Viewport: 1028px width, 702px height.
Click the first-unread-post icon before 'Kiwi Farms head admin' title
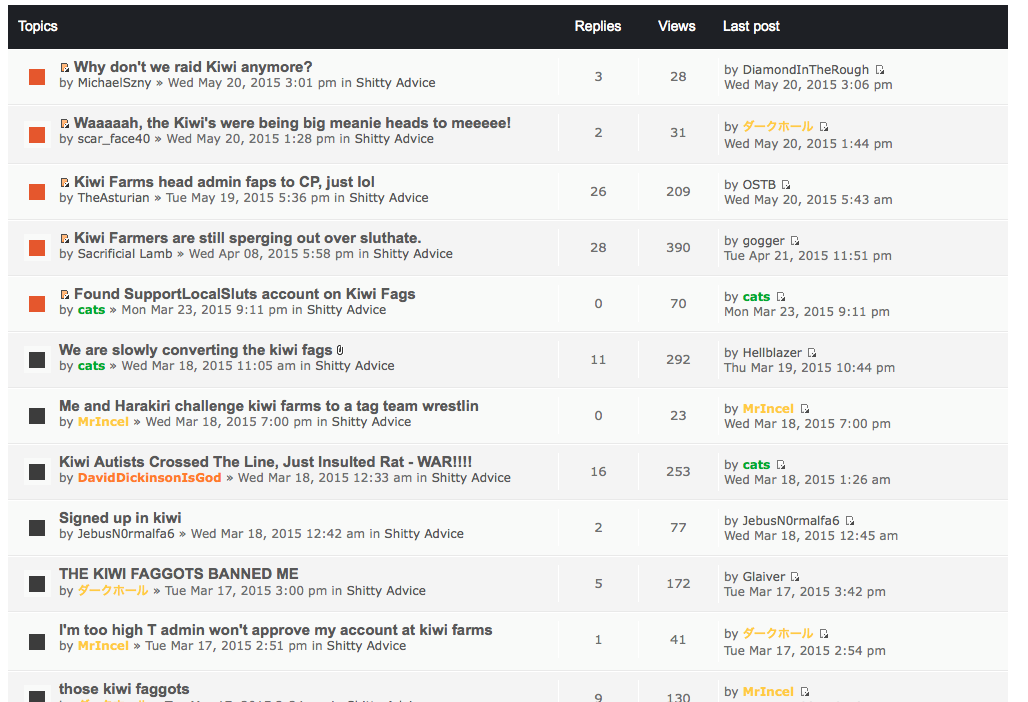64,182
